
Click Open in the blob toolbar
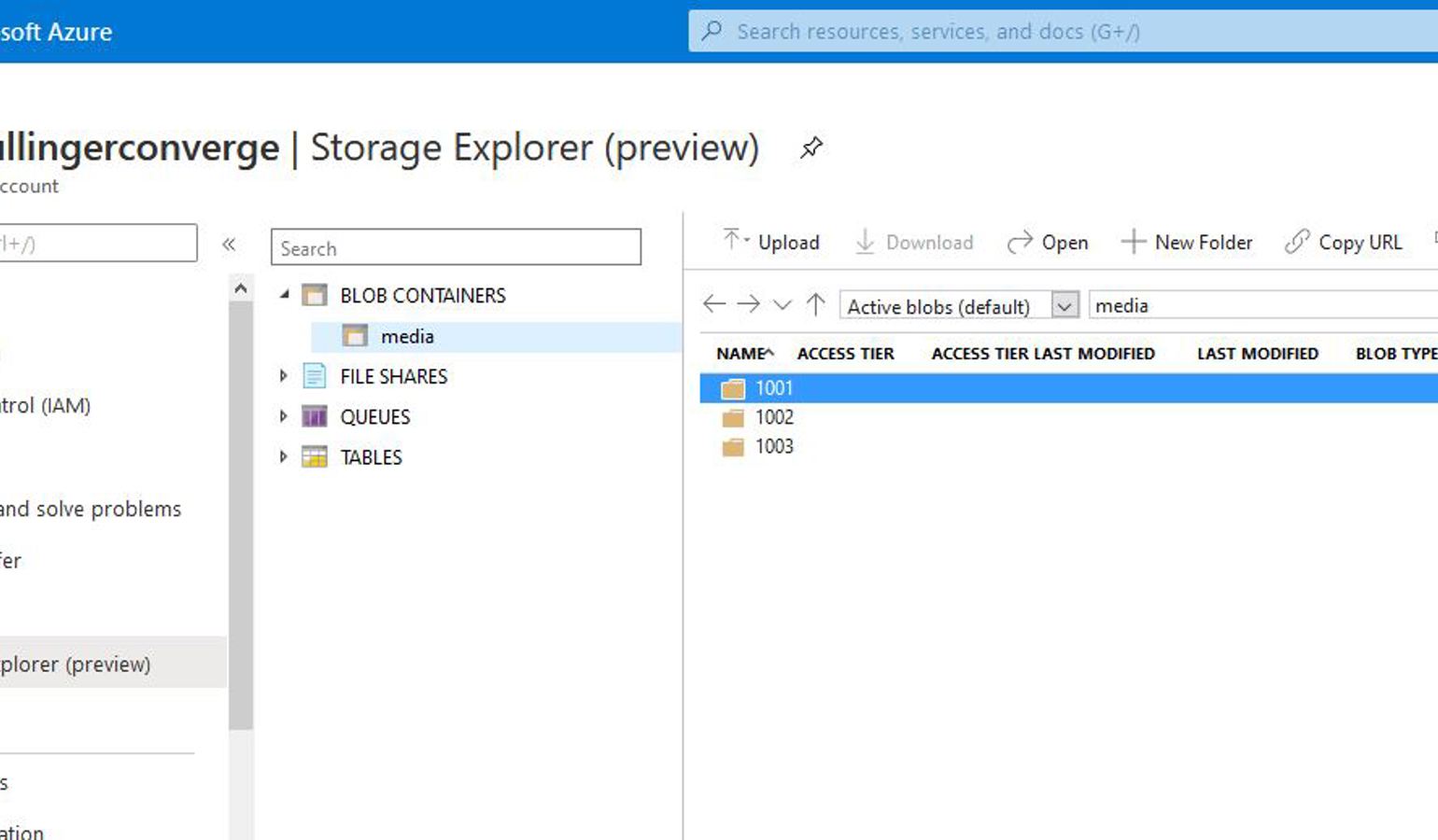[1048, 243]
